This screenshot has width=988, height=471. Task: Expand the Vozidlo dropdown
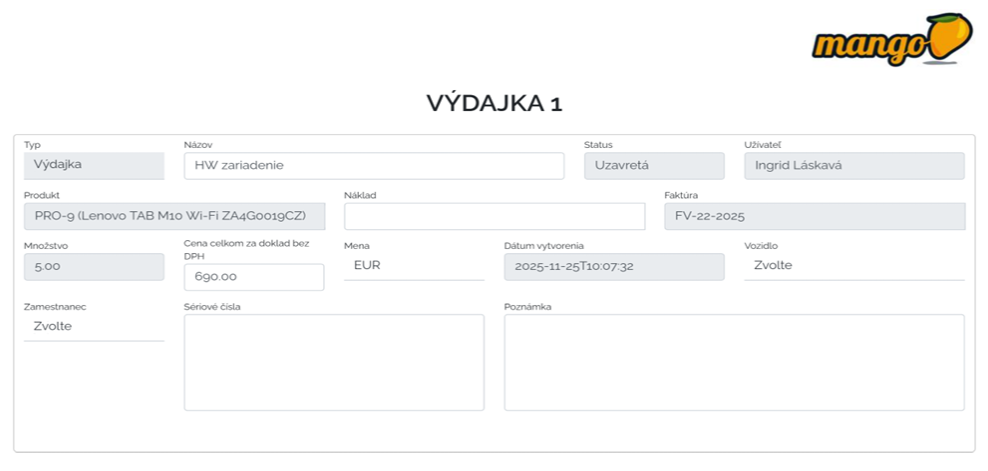853,266
